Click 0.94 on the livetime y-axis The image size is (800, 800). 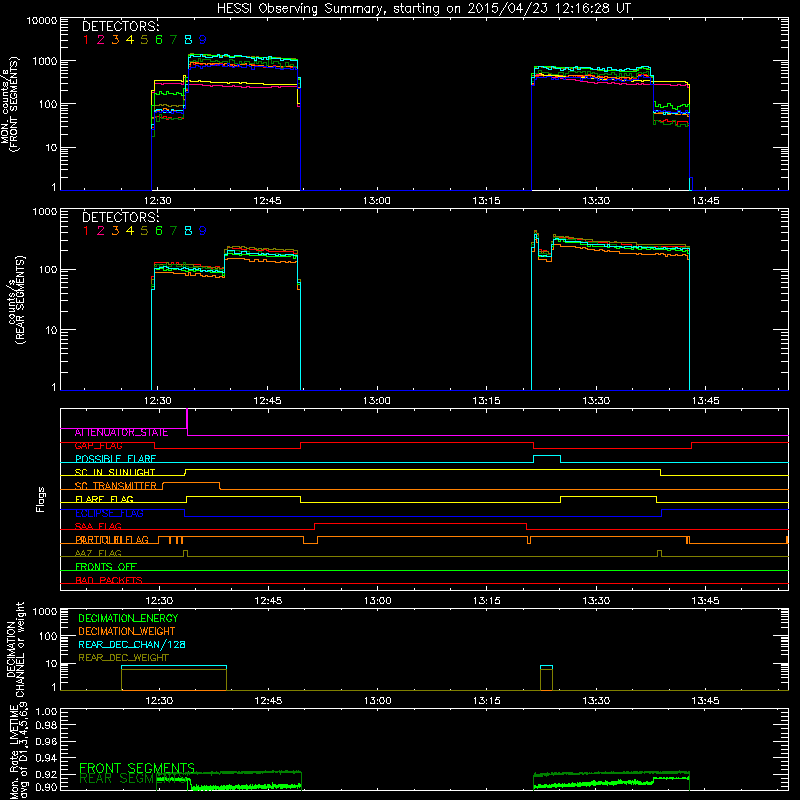coord(46,758)
